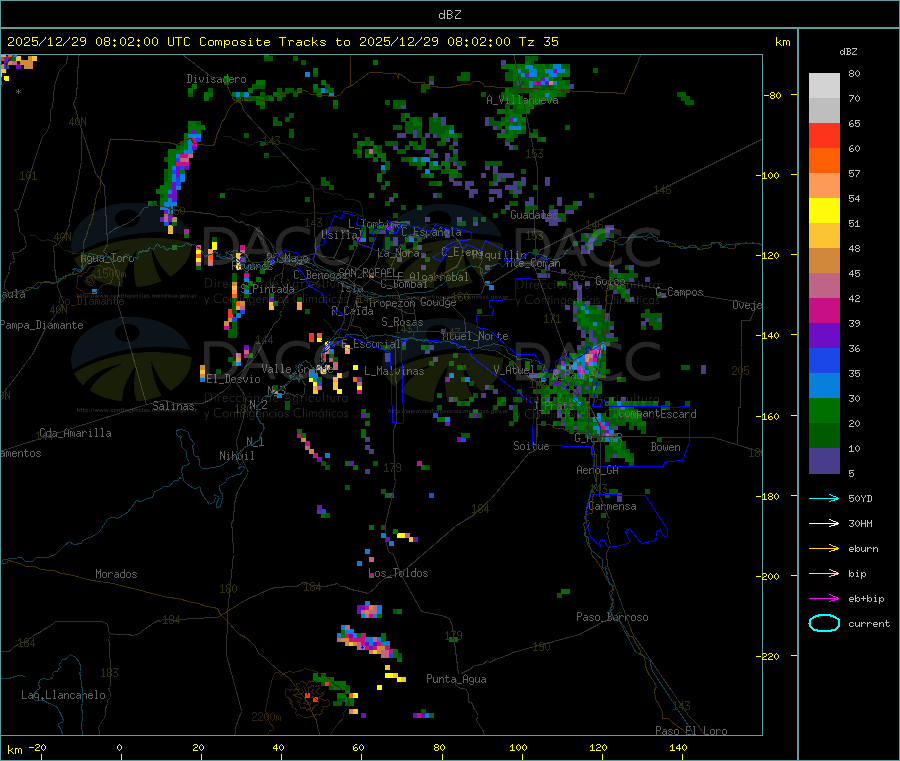The image size is (900, 761).
Task: Click the Nihuil map label
Action: tap(236, 456)
